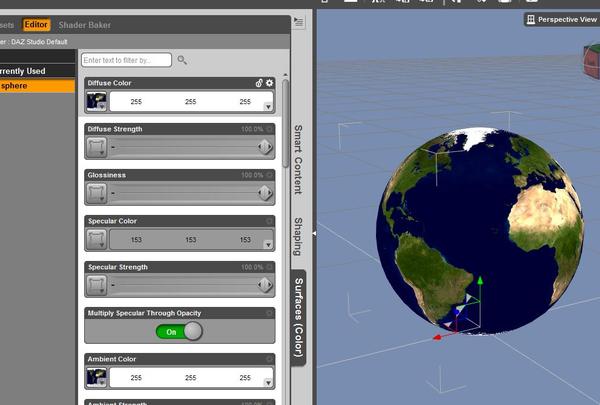Click the Diffuse Strength map button
This screenshot has height=405, width=600.
96,147
